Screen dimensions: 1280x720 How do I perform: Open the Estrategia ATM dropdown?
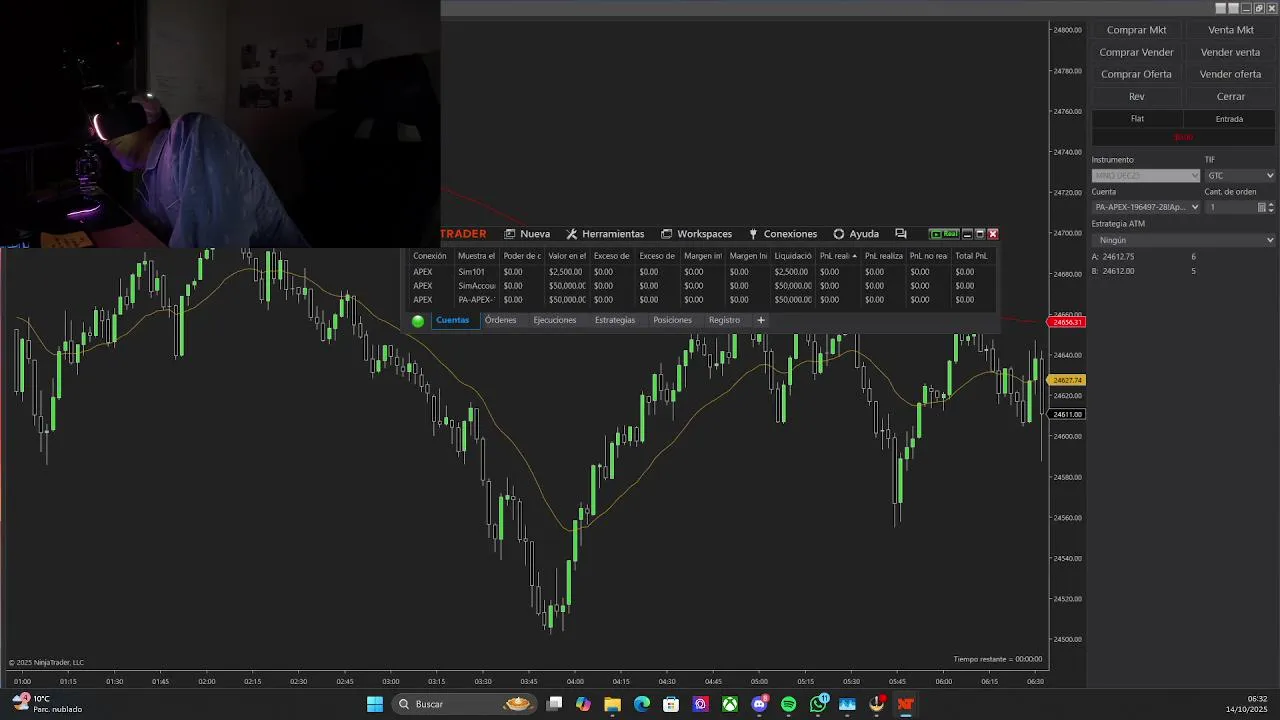1184,240
